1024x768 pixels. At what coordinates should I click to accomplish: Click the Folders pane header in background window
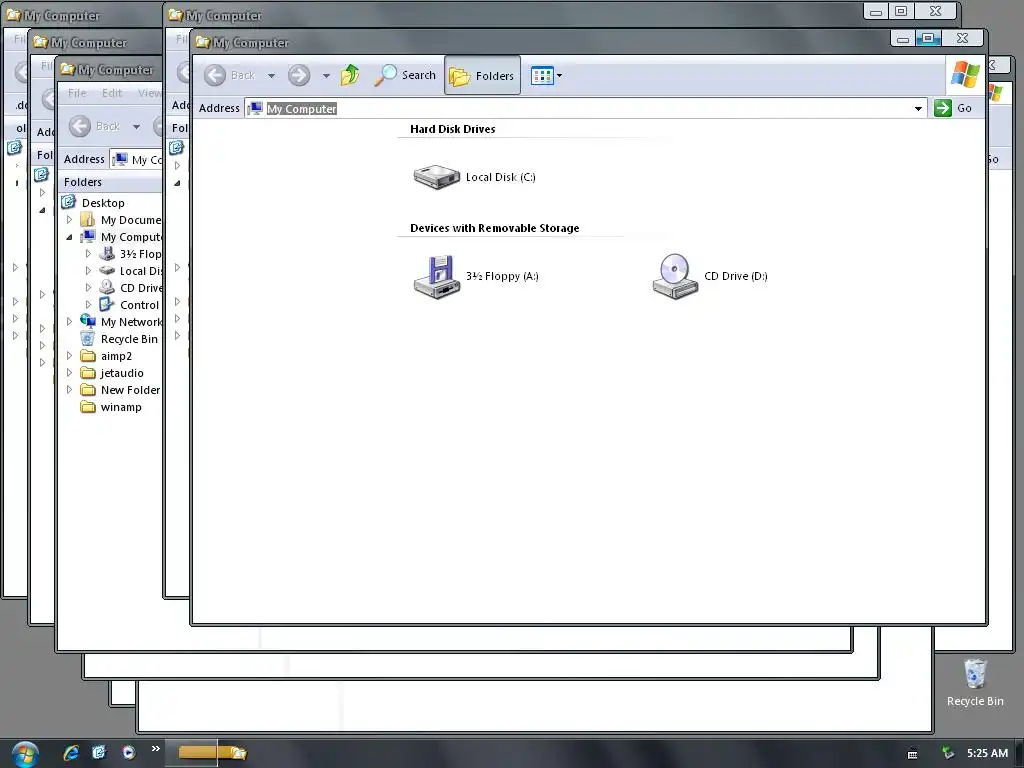click(x=82, y=182)
